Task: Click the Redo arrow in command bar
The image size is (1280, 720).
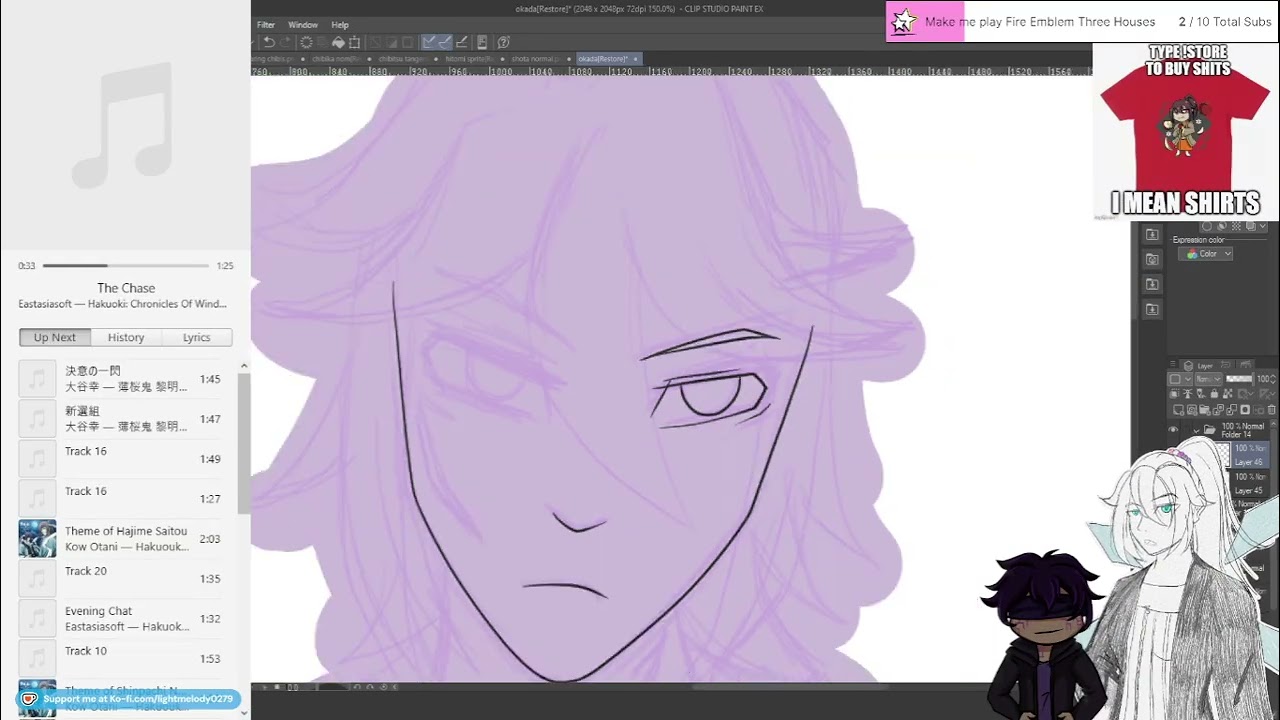Action: point(285,42)
